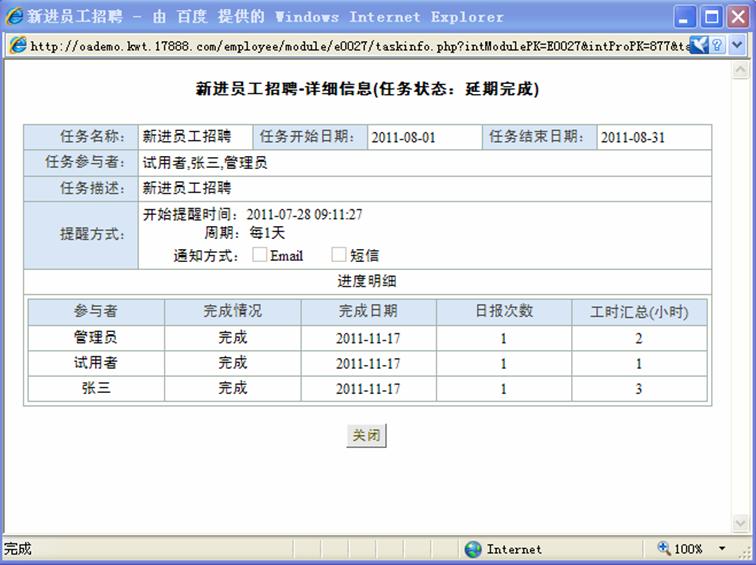The width and height of the screenshot is (756, 565).
Task: Click the 工时汇总(小时) column header
Action: point(639,312)
